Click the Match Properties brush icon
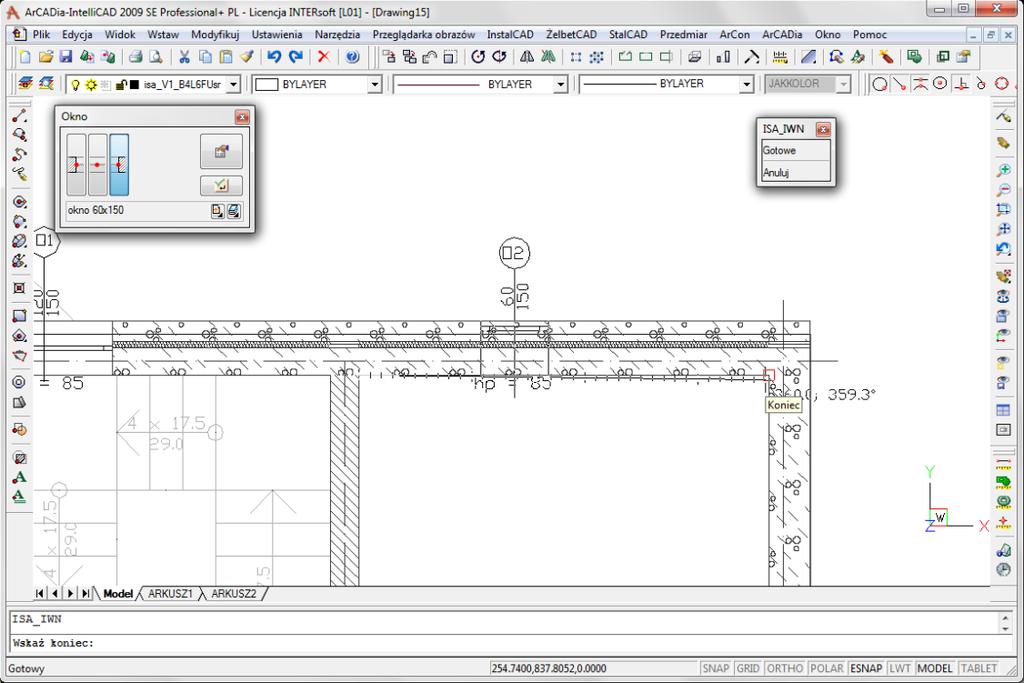This screenshot has width=1024, height=683. click(x=246, y=57)
